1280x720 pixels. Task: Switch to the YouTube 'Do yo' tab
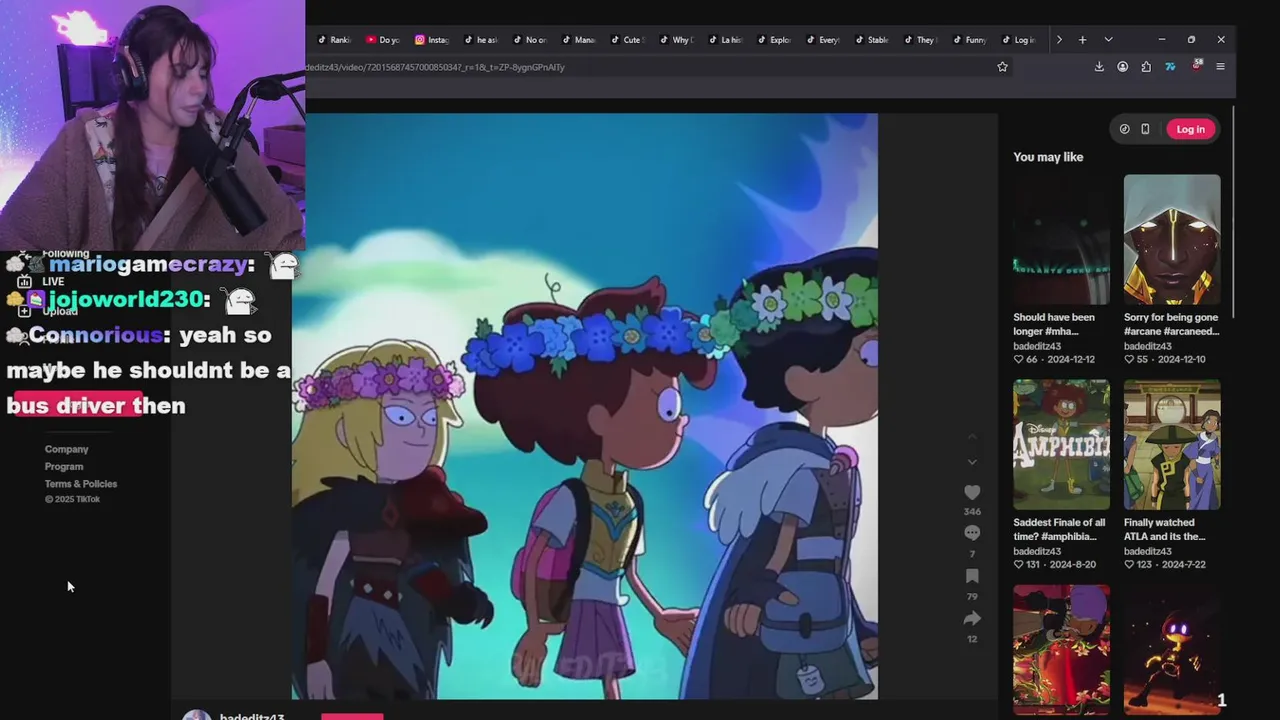click(383, 40)
